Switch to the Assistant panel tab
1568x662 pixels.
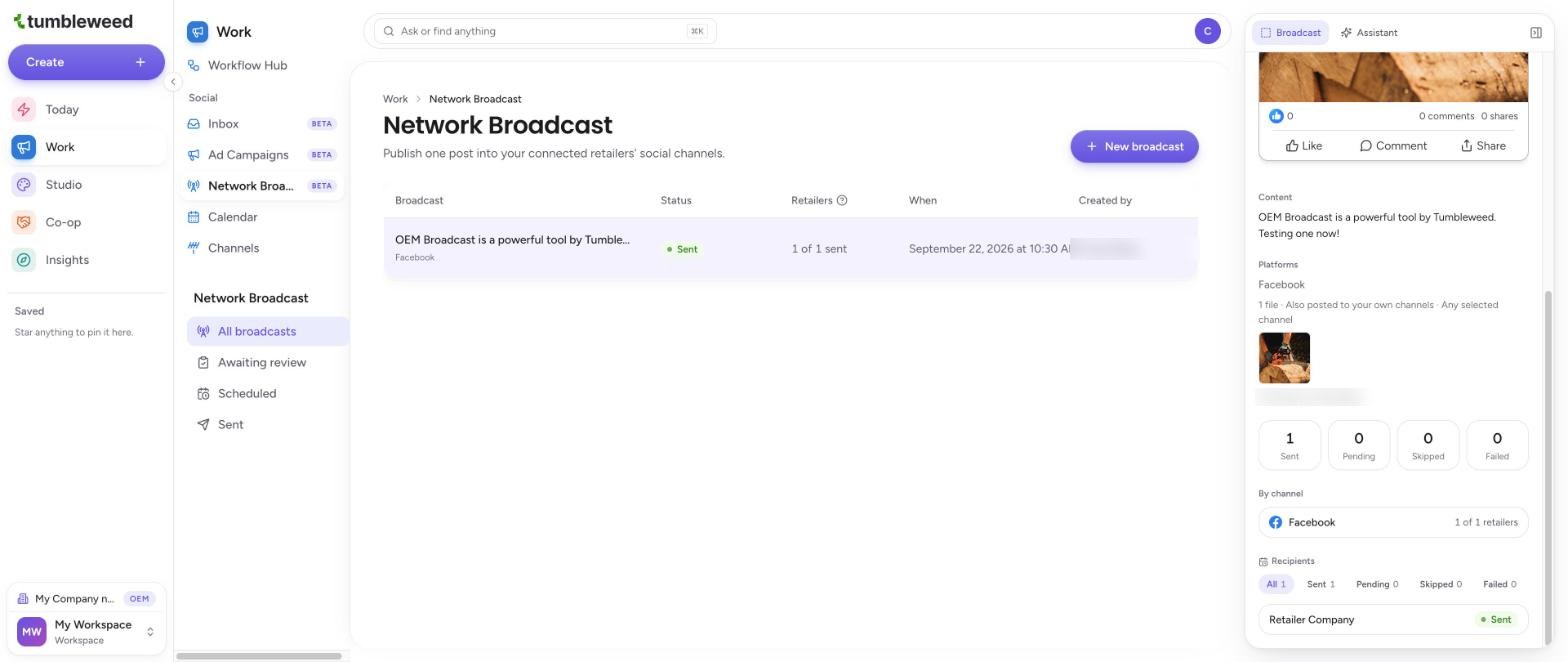[x=1369, y=33]
